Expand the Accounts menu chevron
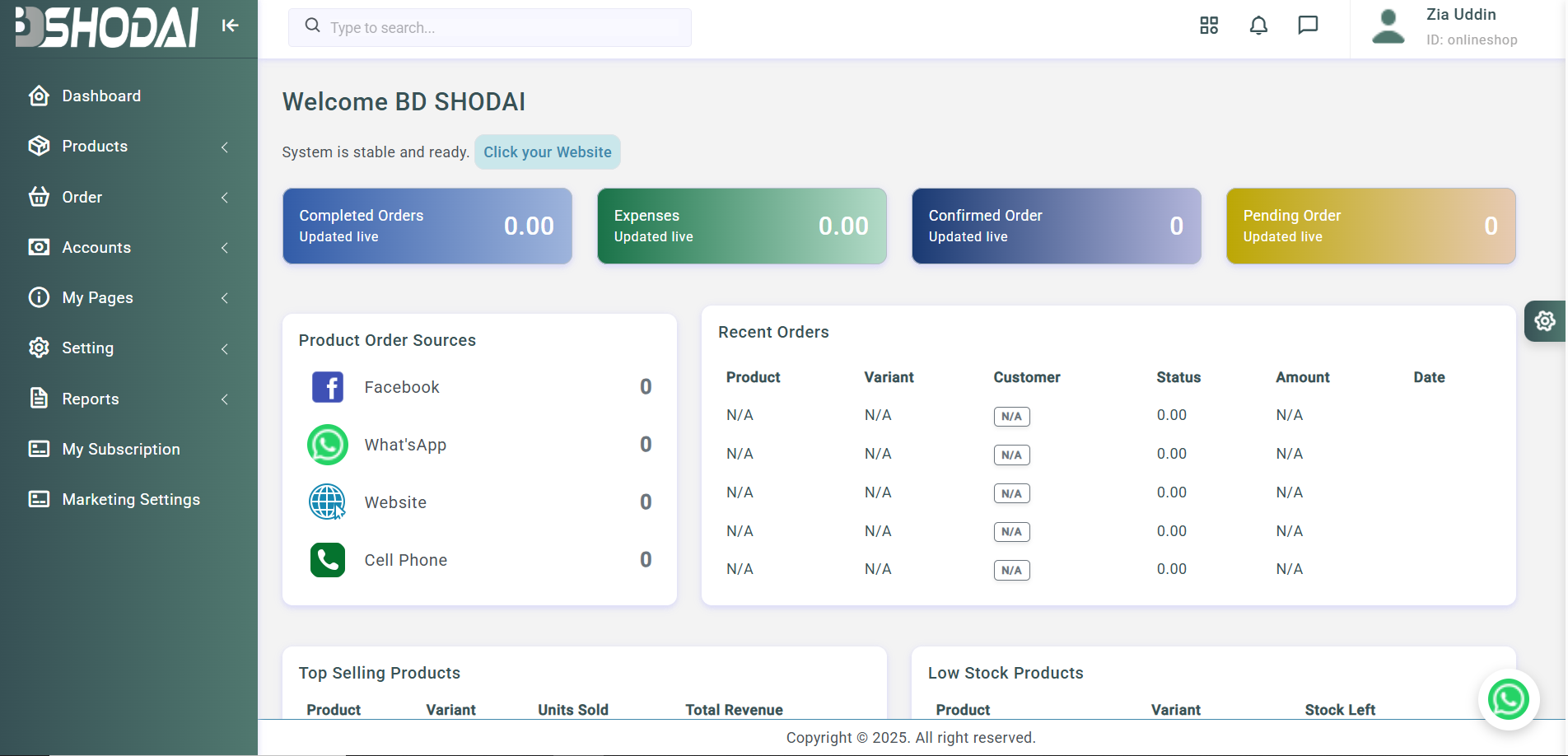 pyautogui.click(x=225, y=248)
